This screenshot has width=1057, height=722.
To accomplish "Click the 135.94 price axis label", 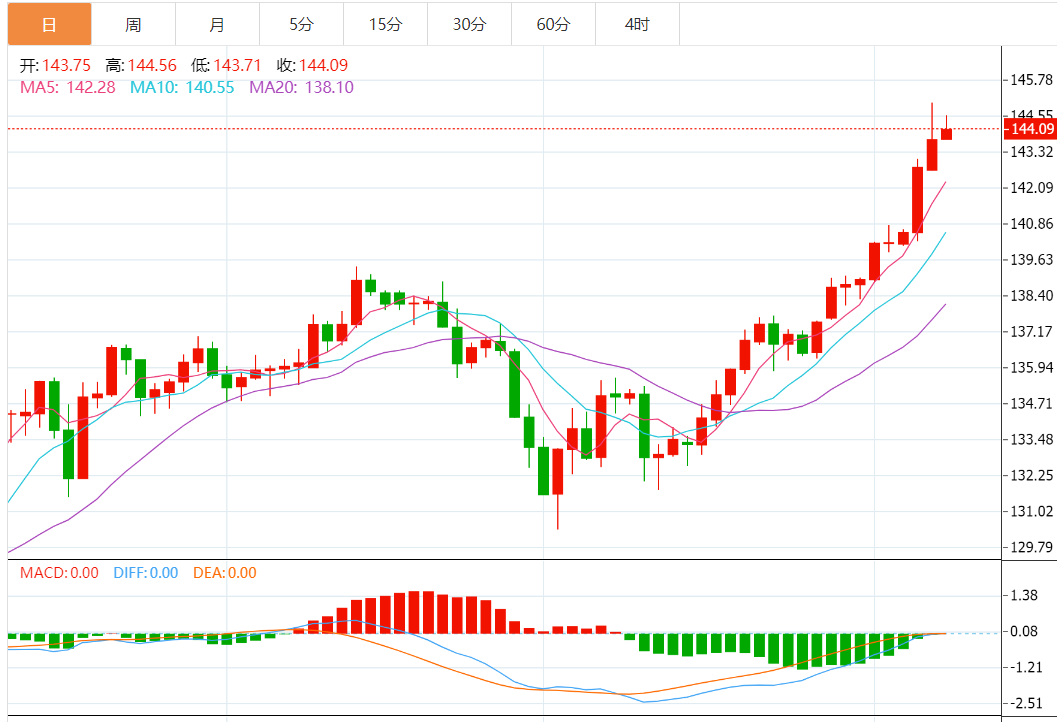I will [x=1031, y=367].
